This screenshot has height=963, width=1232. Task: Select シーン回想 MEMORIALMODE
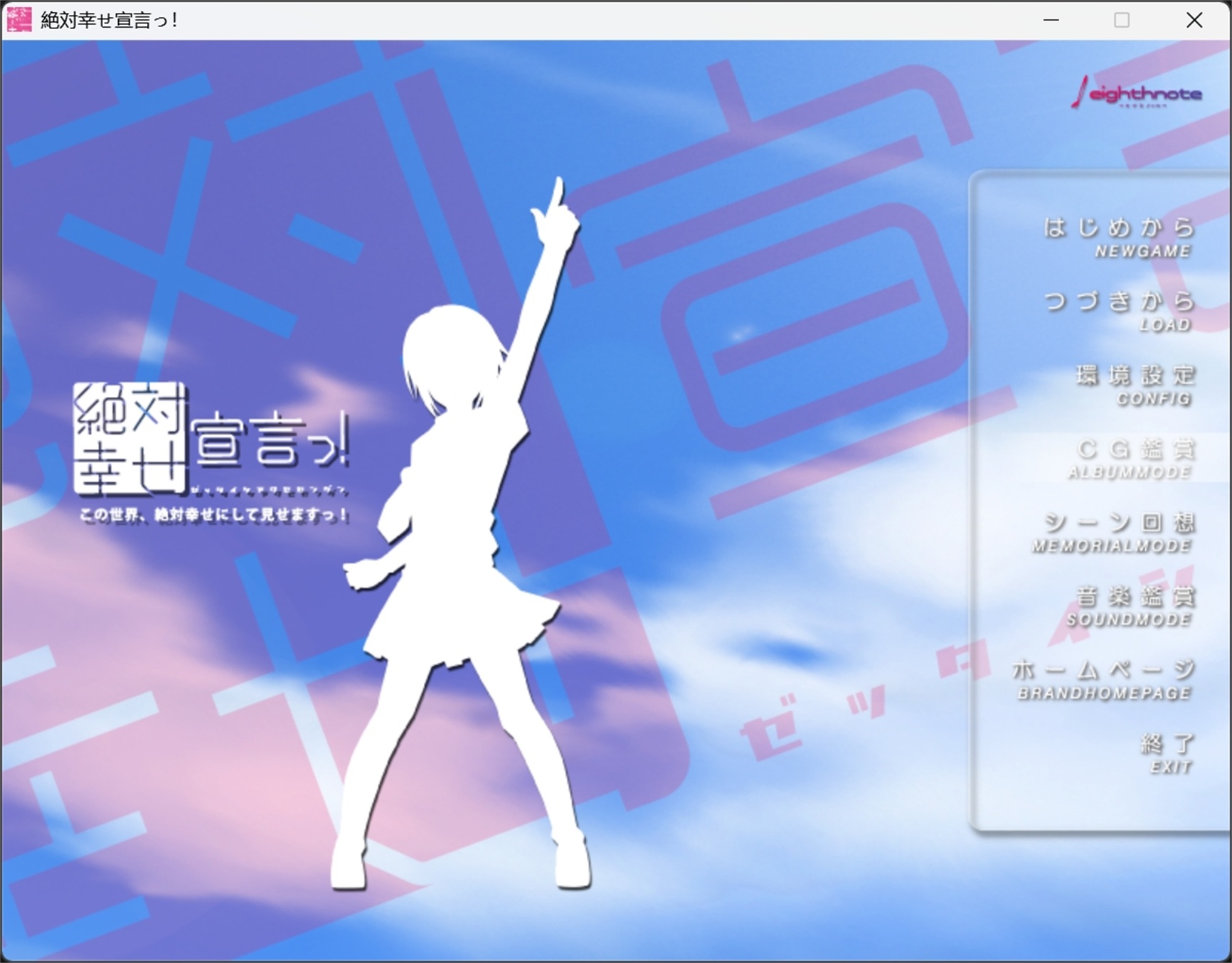point(1115,532)
